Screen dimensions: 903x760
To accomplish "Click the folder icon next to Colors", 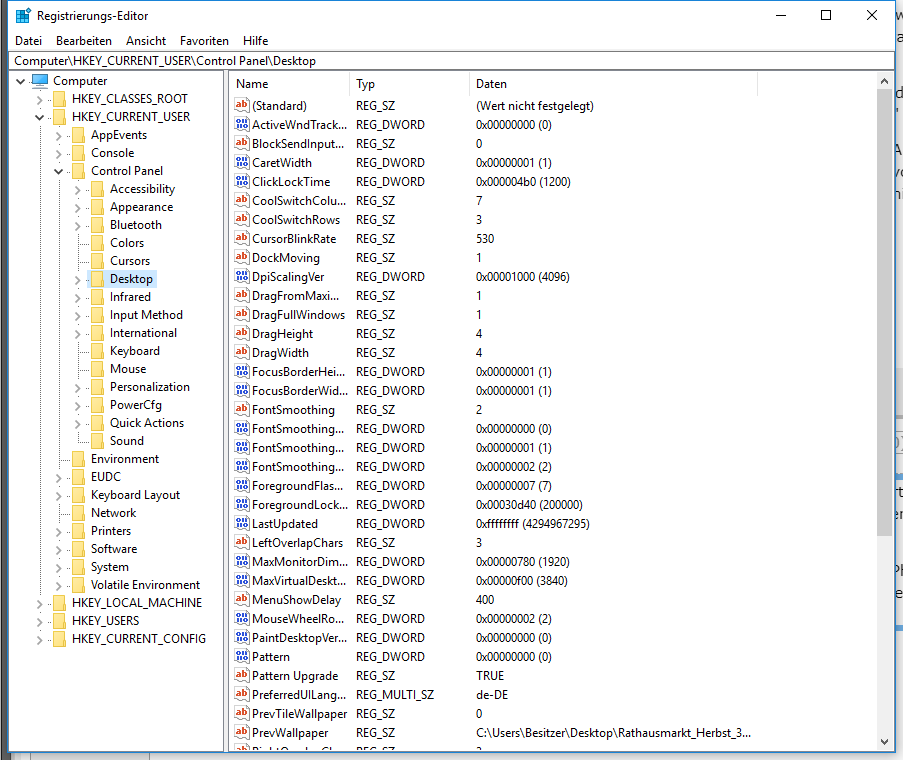I will point(97,243).
